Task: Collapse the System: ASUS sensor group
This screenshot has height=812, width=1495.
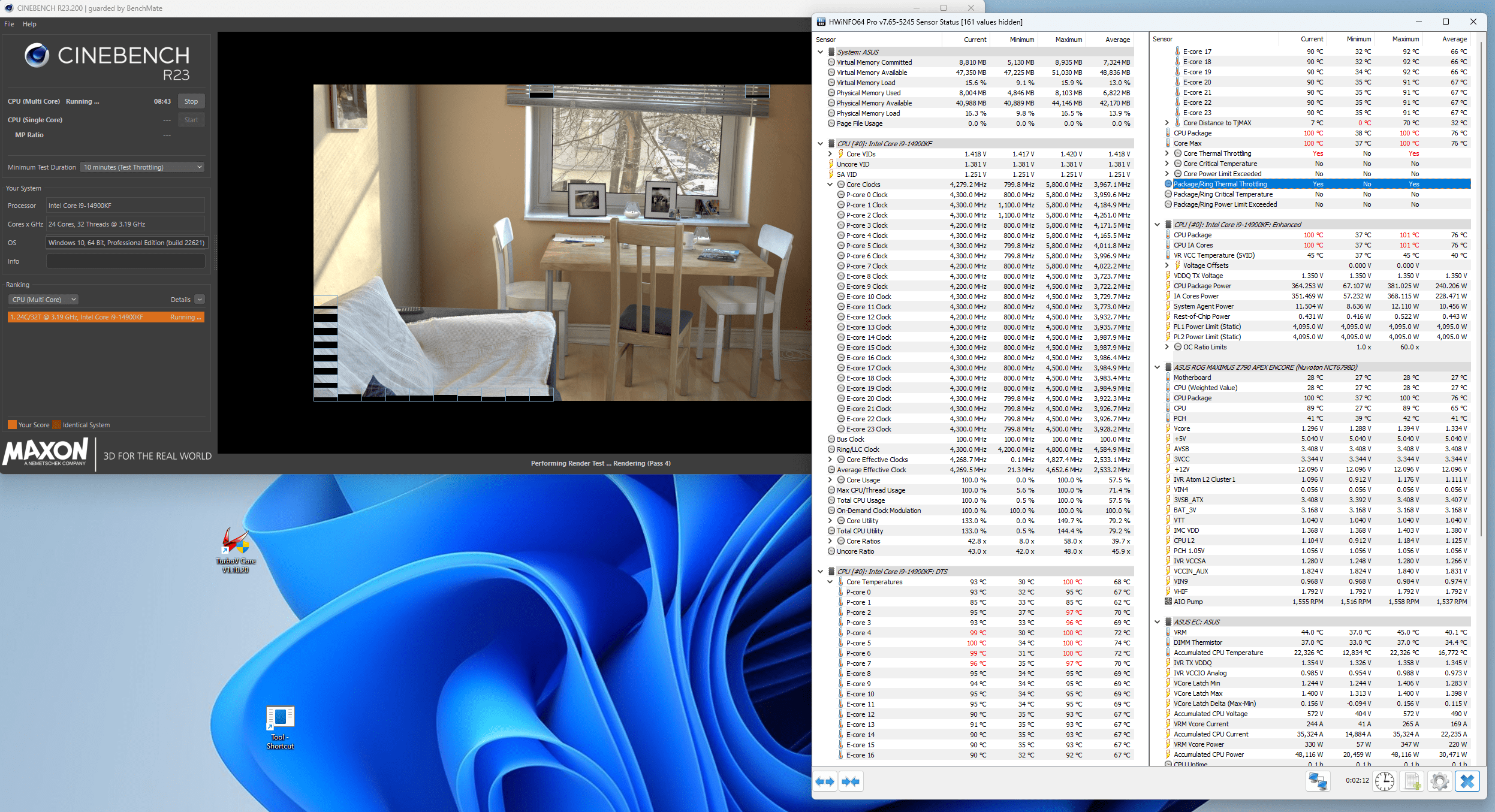Action: point(821,52)
